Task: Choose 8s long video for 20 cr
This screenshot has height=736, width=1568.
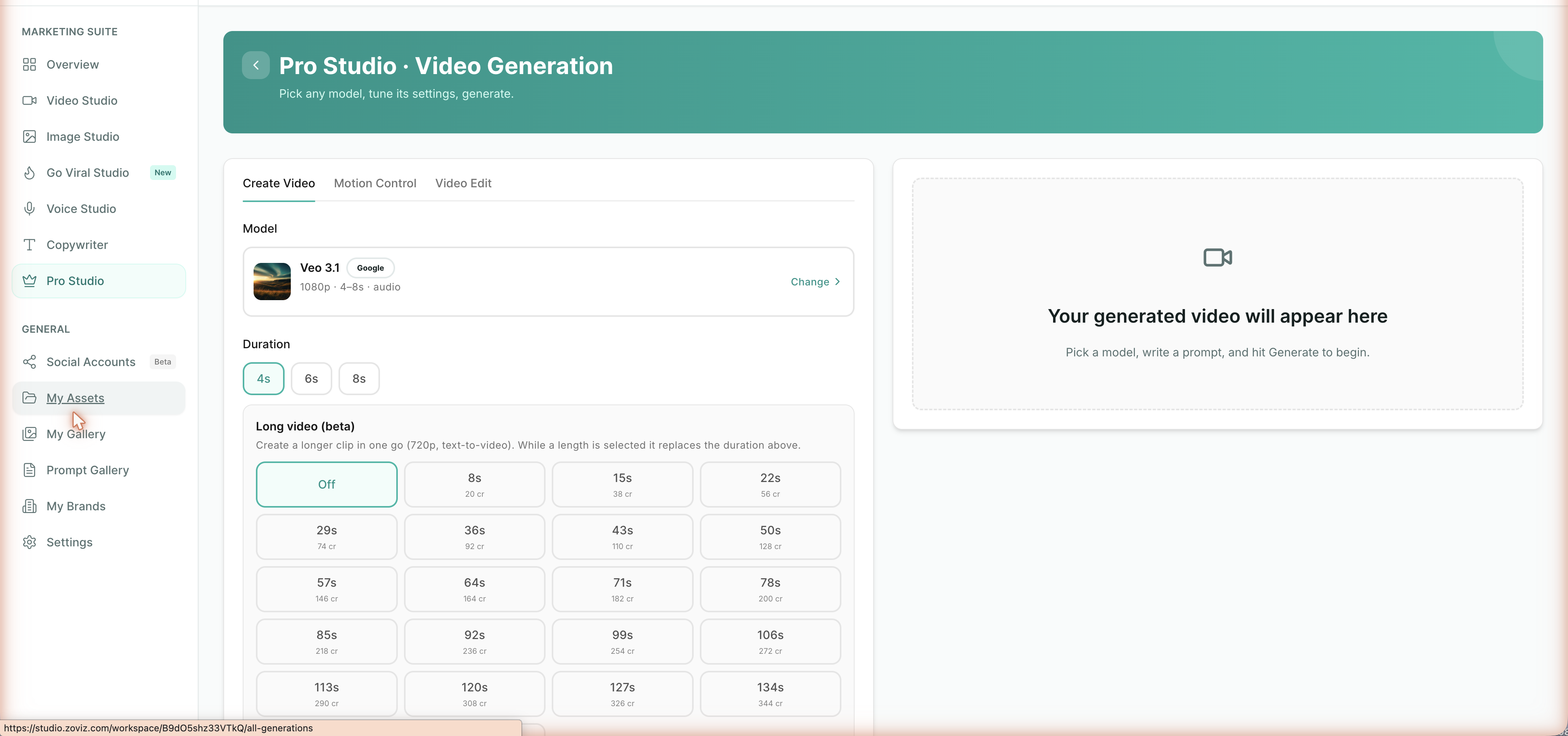Action: [474, 485]
